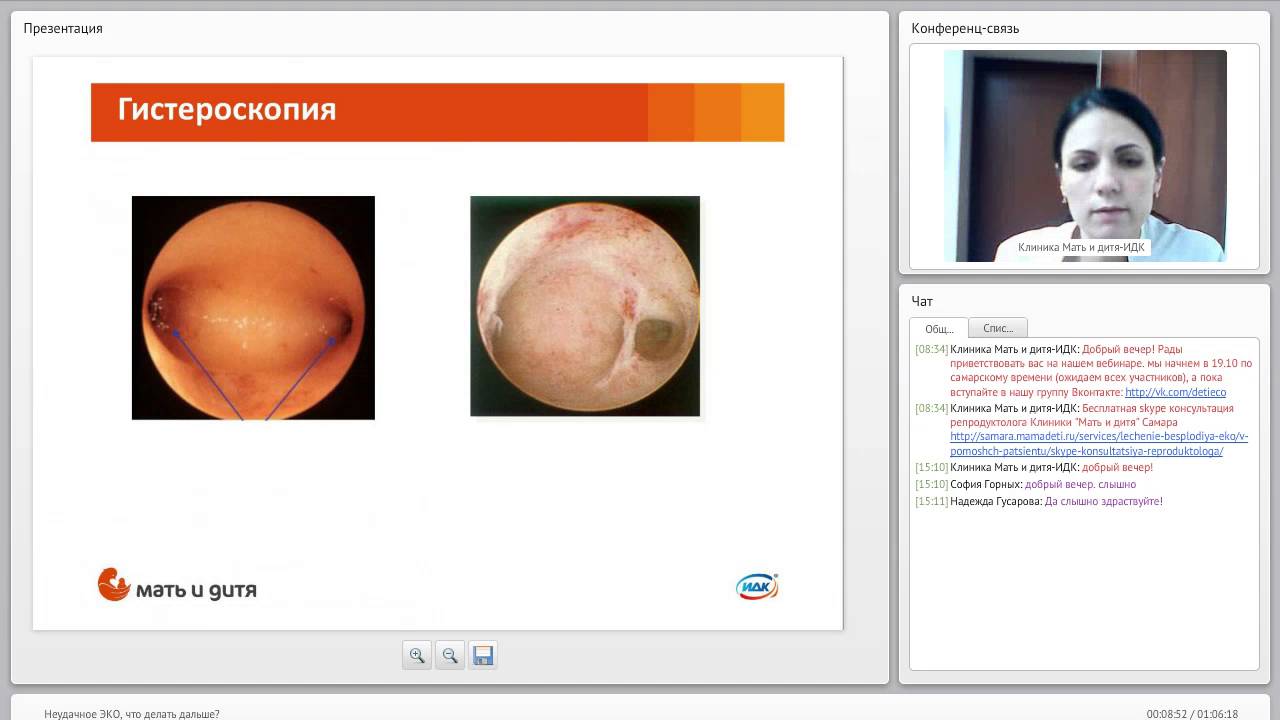The height and width of the screenshot is (720, 1280).
Task: Zoom in on the presentation slide
Action: click(x=417, y=655)
